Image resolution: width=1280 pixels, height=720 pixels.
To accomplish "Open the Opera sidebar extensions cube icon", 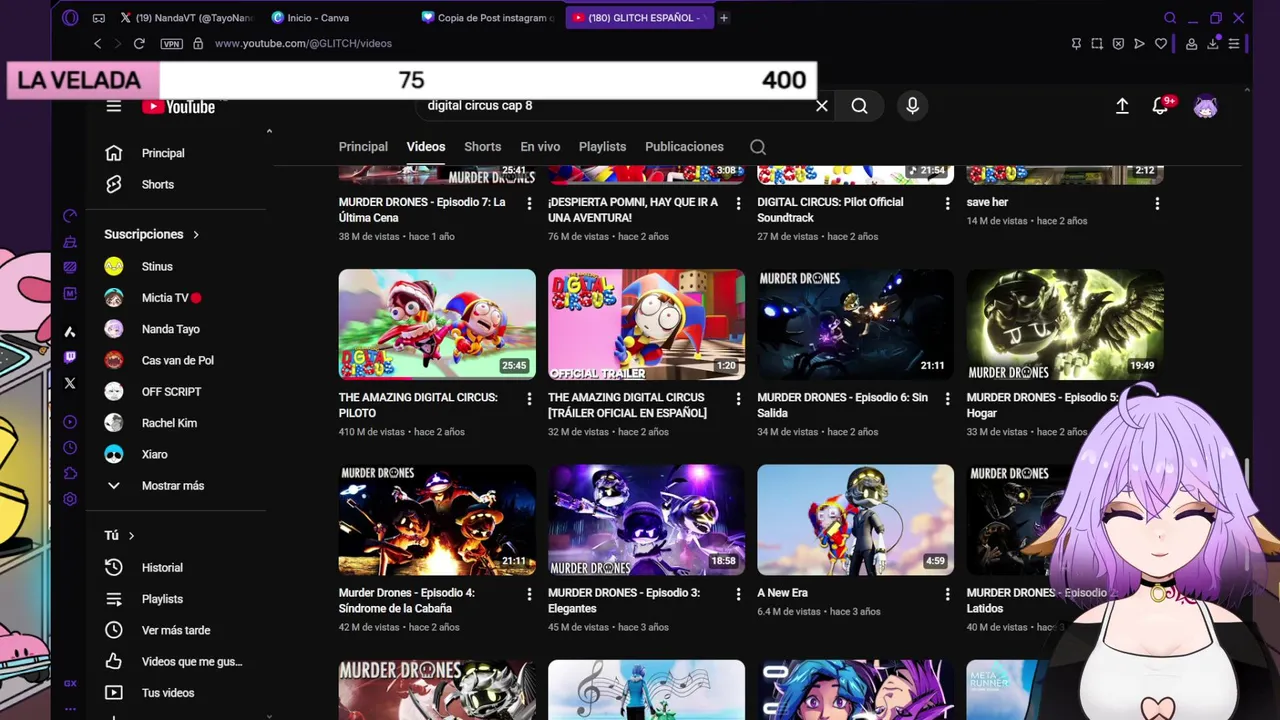I will pyautogui.click(x=70, y=473).
